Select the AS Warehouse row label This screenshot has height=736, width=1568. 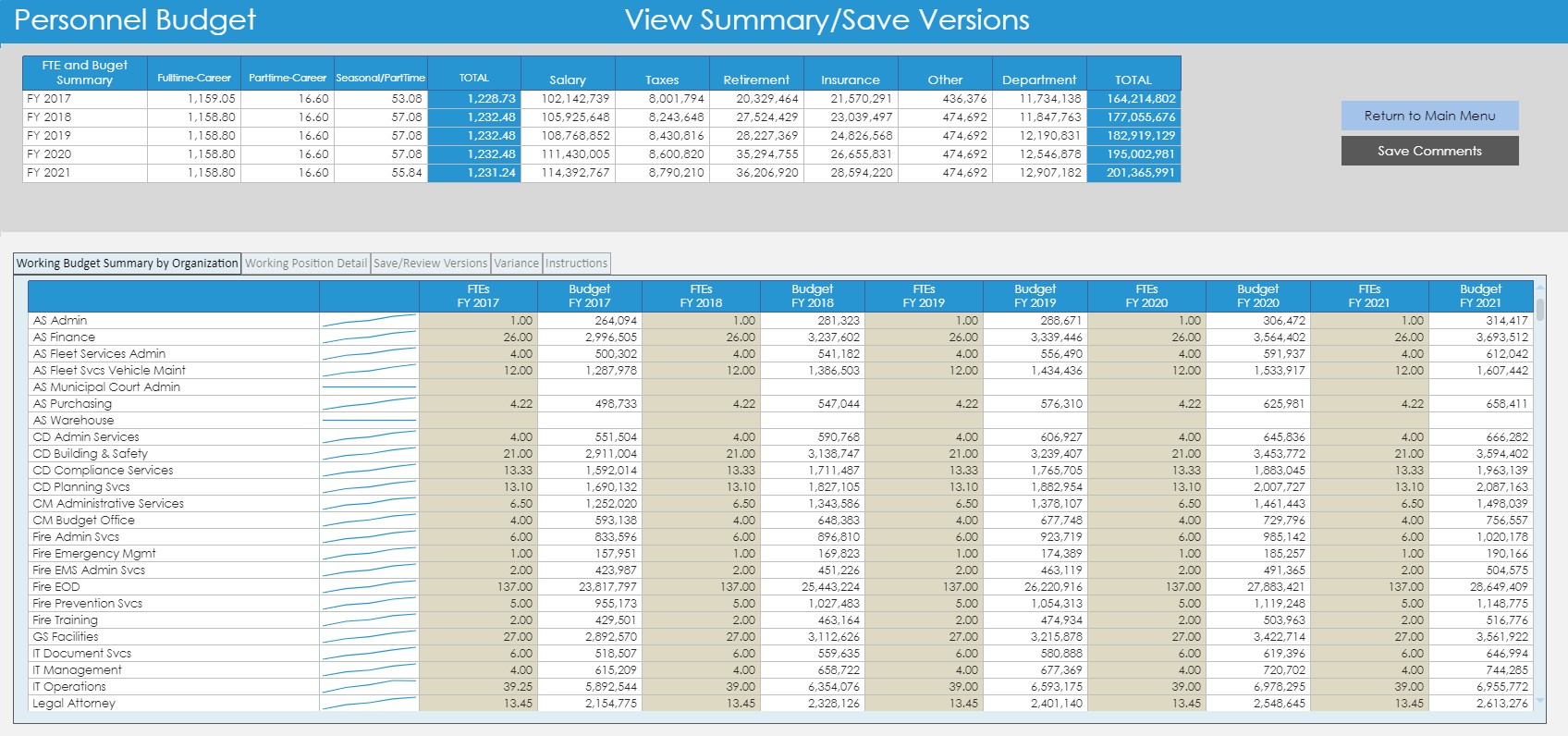[73, 421]
